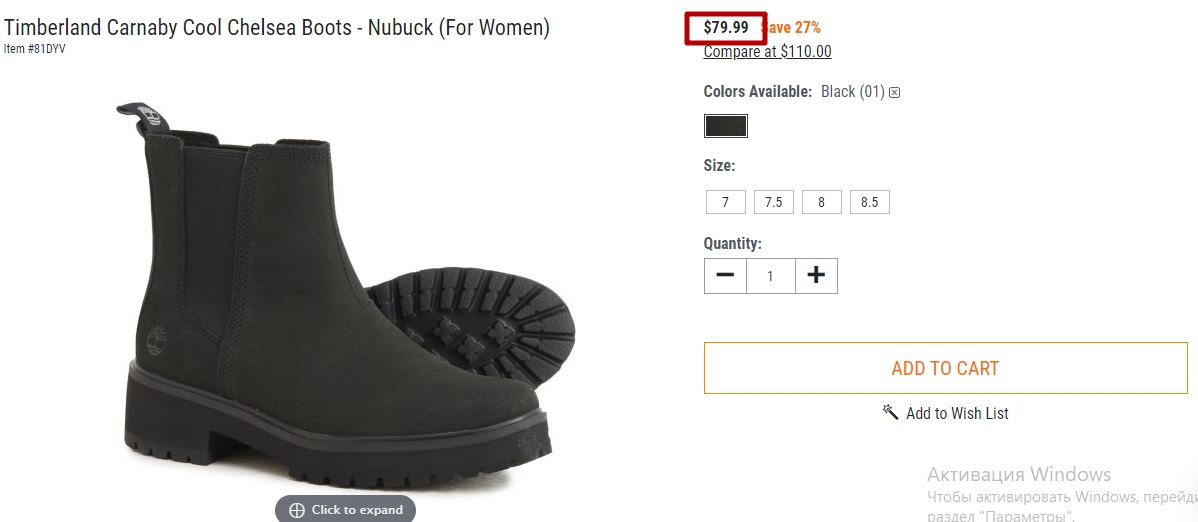Pick size 8.5
The image size is (1198, 522).
(x=869, y=203)
